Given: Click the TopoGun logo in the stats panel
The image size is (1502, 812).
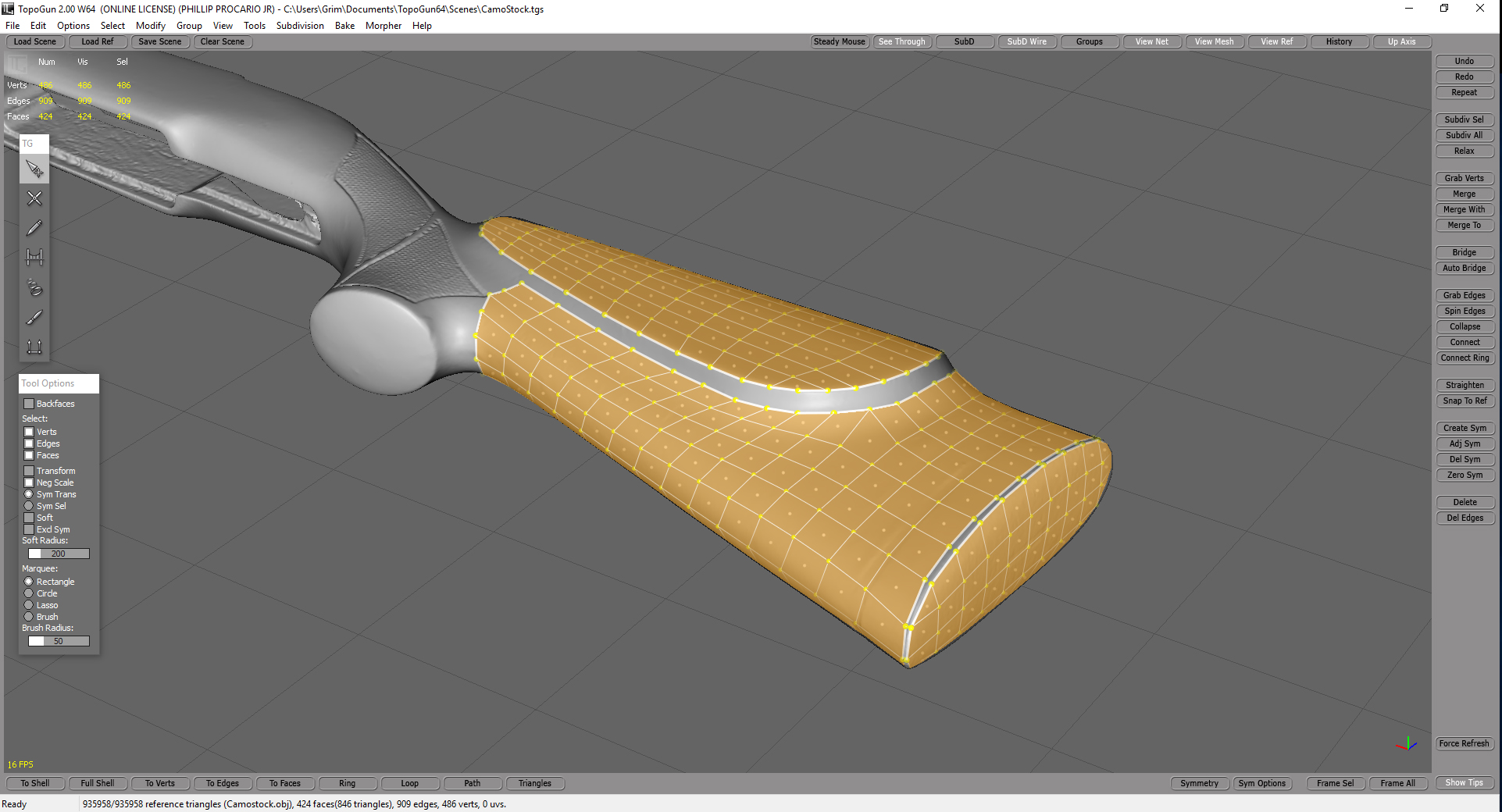Looking at the screenshot, I should click(17, 63).
